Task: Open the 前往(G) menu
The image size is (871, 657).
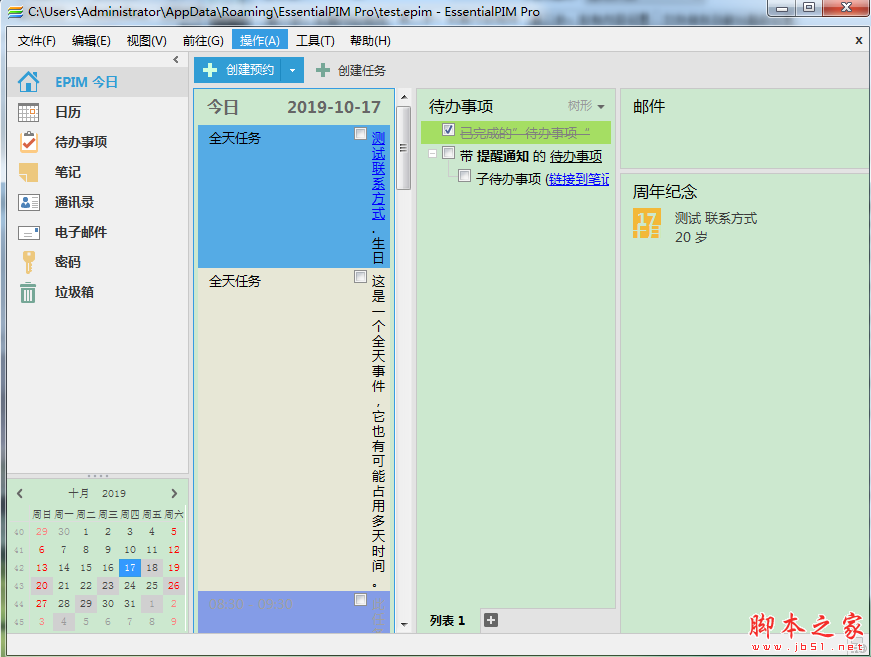Action: pyautogui.click(x=203, y=41)
